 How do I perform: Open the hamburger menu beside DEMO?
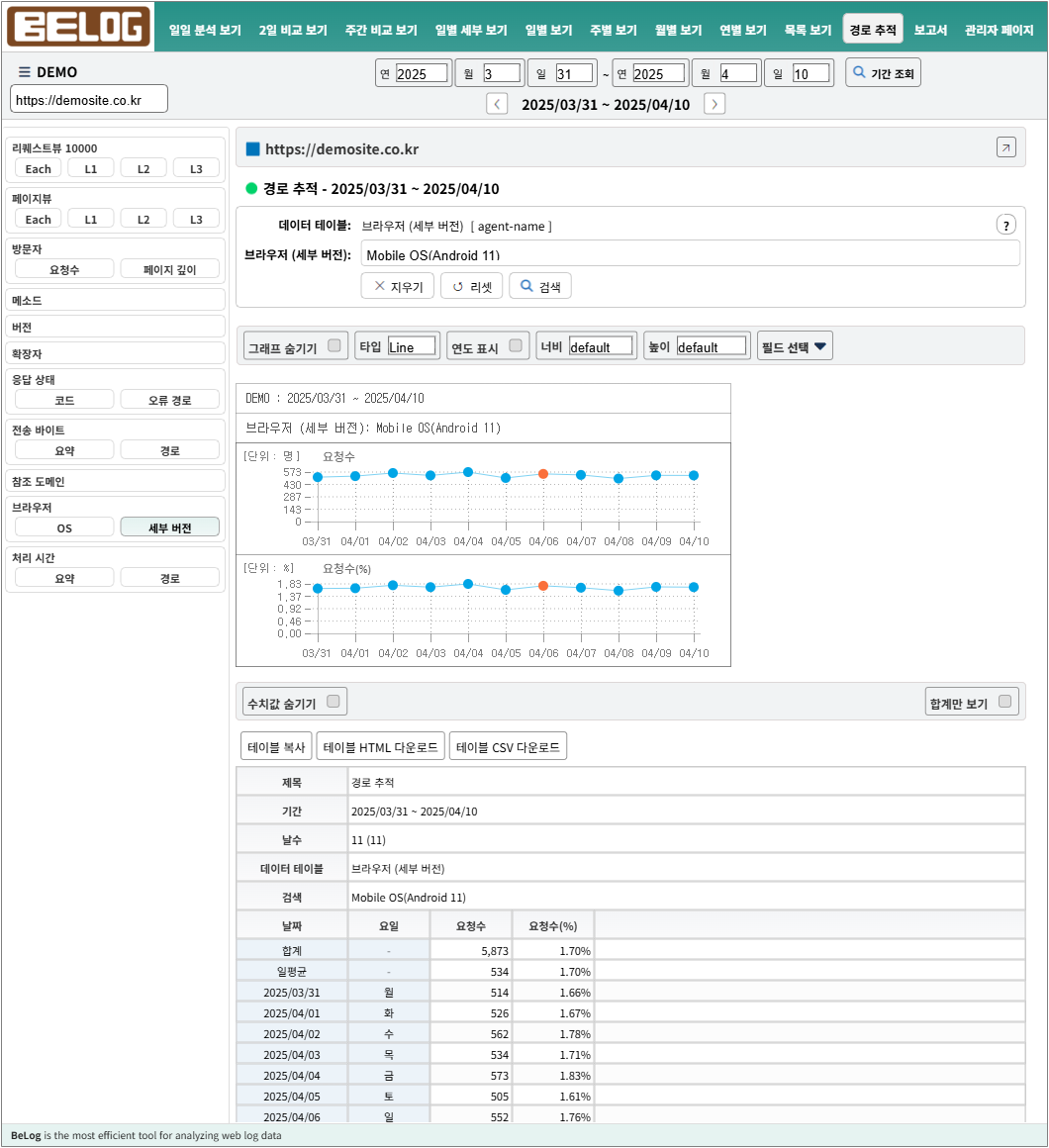24,71
